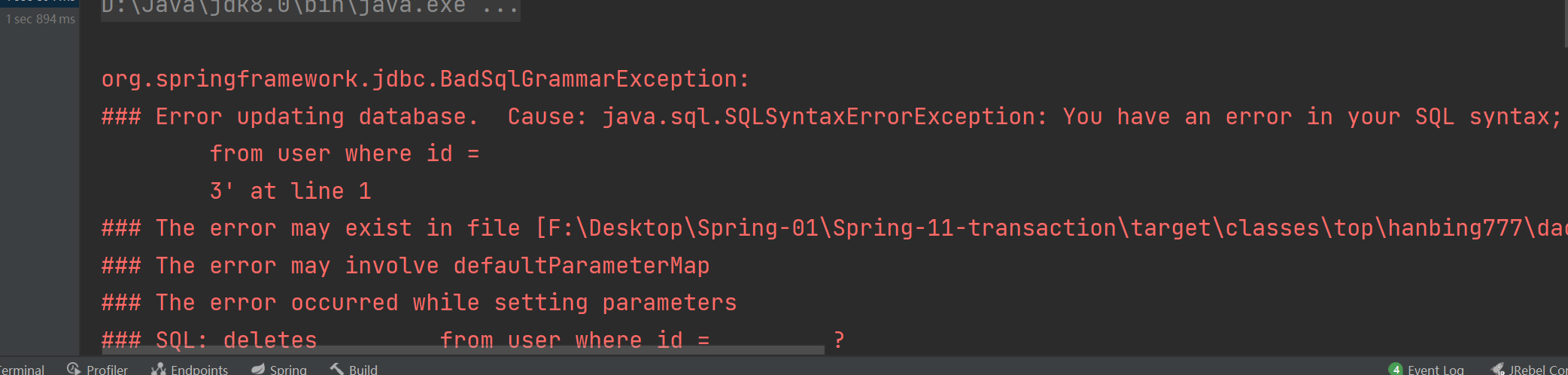Click the 1 sec 894 ms test duration
1568x375 pixels.
(x=41, y=20)
